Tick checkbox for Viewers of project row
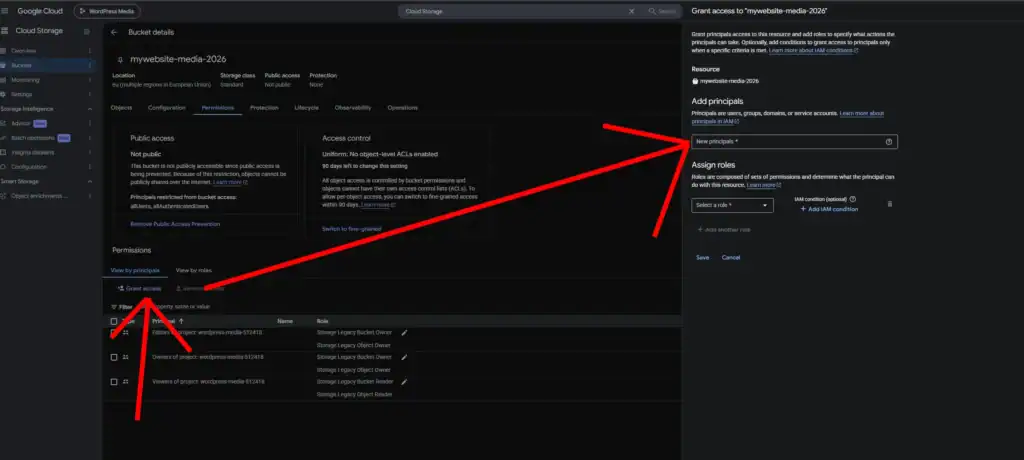Viewport: 1024px width, 460px height. [x=114, y=382]
